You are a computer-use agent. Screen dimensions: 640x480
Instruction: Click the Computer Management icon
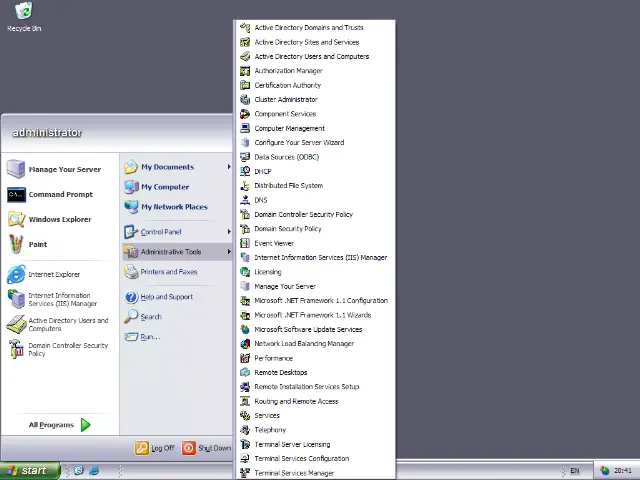[x=245, y=128]
